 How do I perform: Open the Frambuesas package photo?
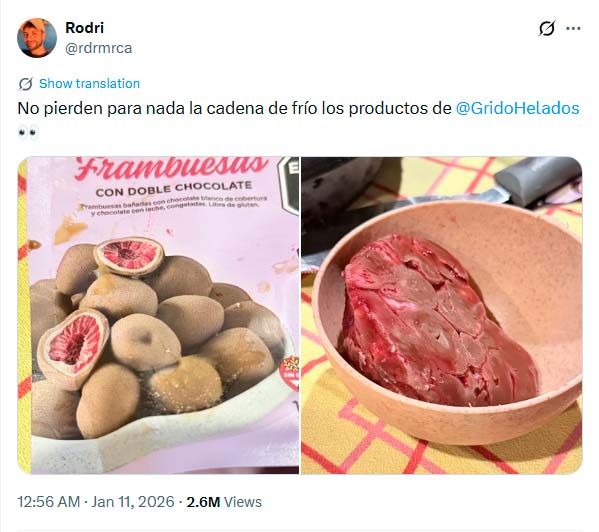[158, 315]
